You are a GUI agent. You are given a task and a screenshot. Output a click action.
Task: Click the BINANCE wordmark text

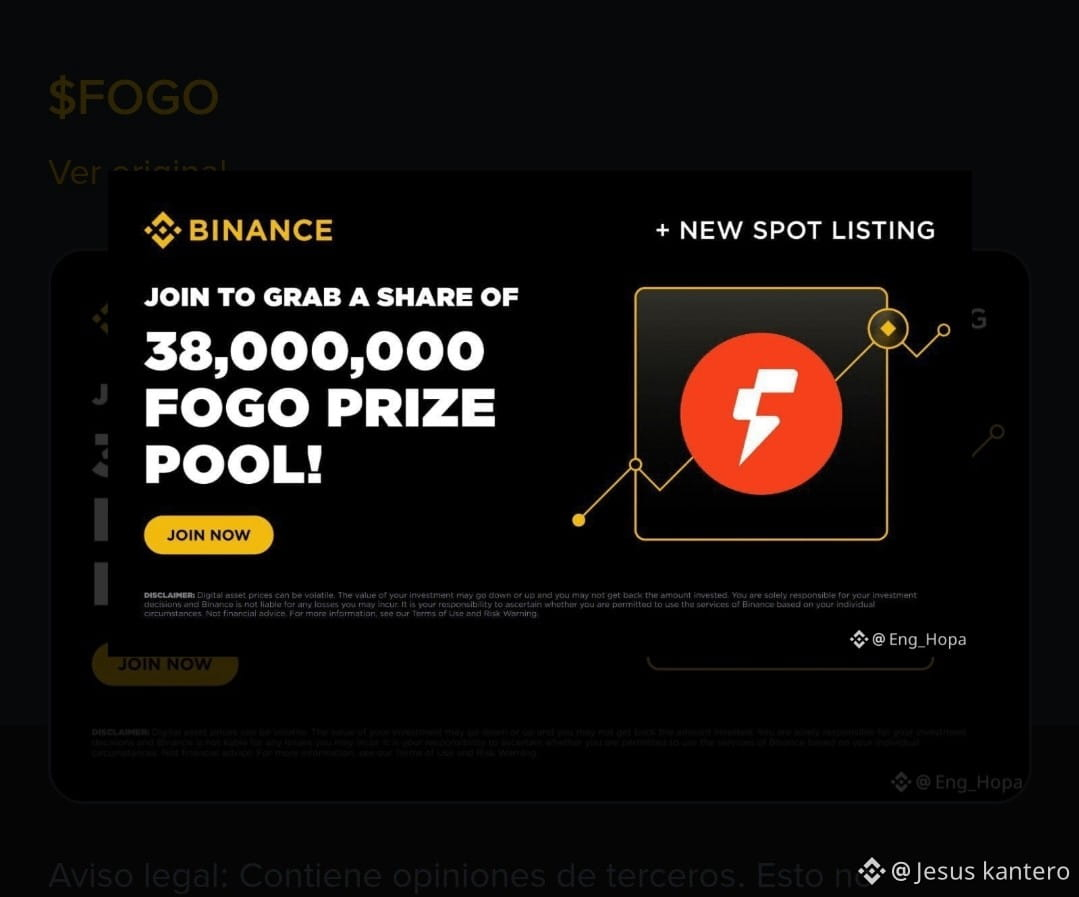(261, 230)
